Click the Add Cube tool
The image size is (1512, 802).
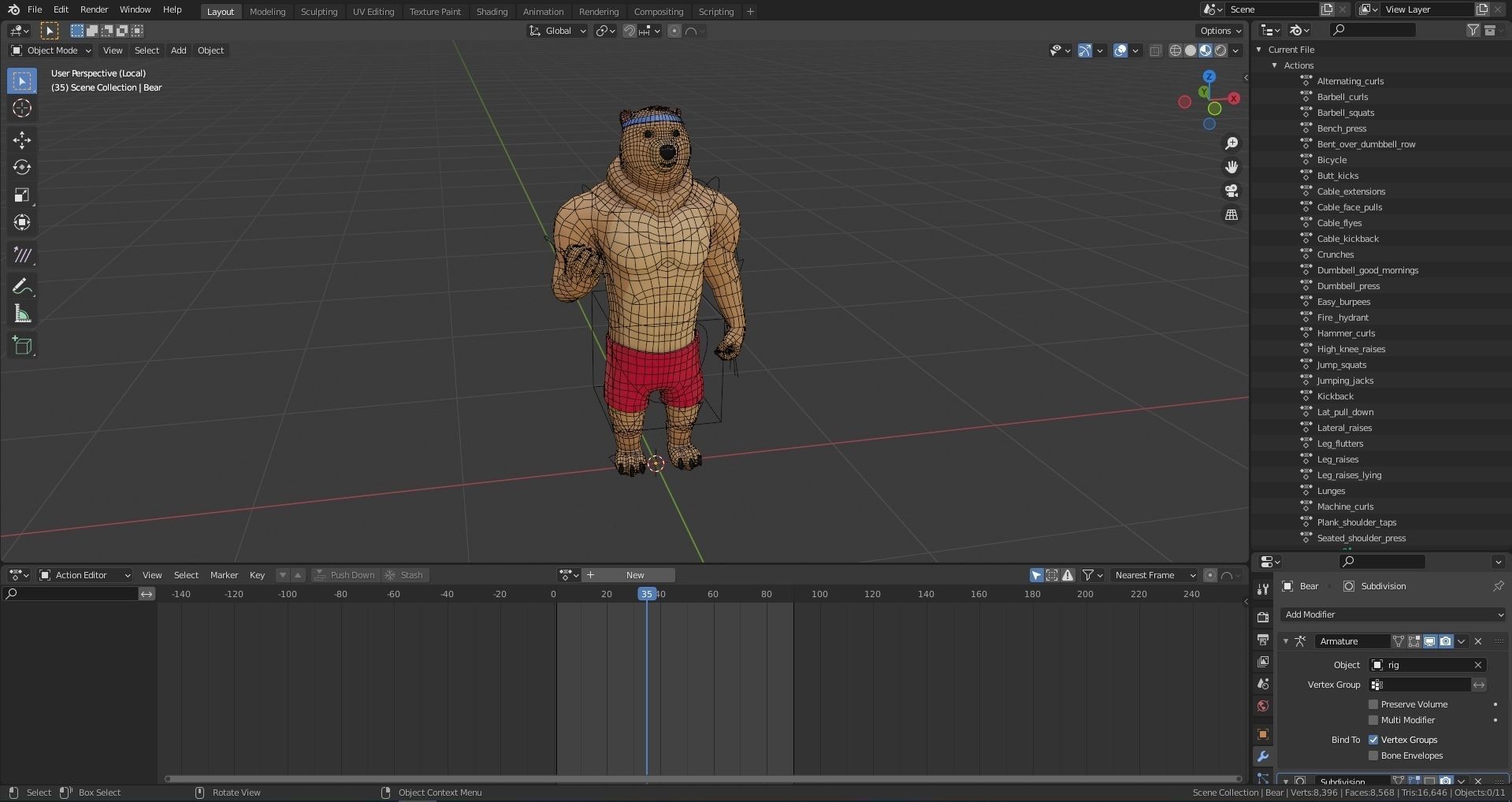pos(22,345)
